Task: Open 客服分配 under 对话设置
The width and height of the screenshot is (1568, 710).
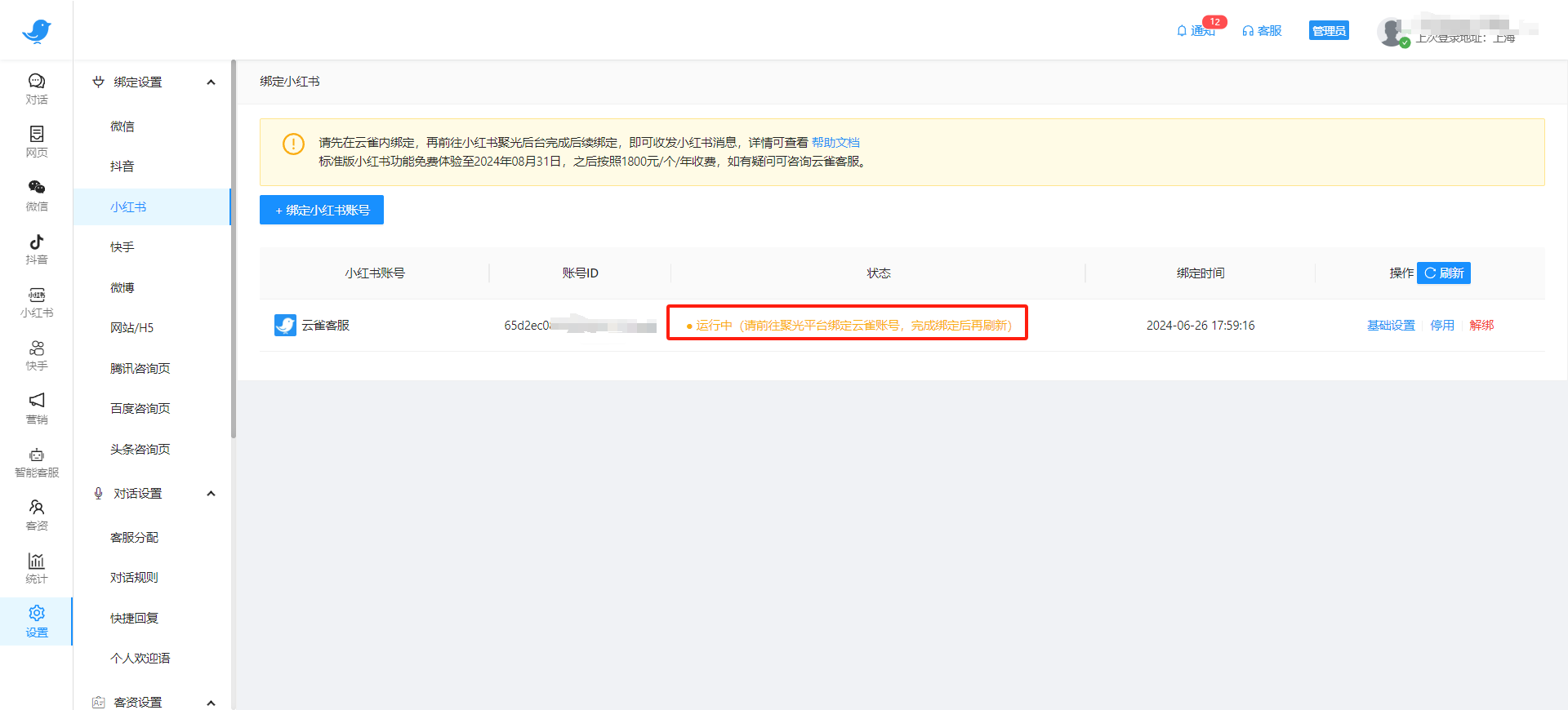Action: click(134, 538)
